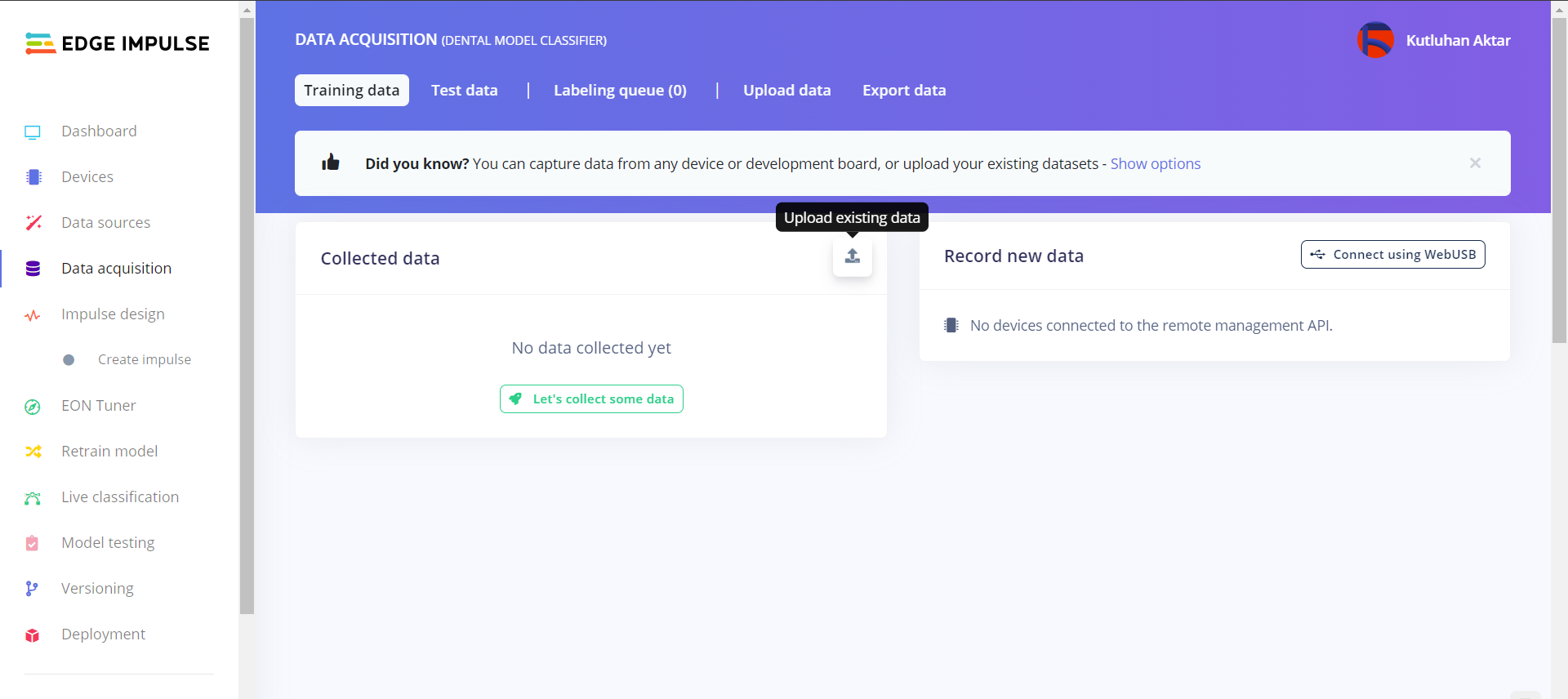Image resolution: width=1568 pixels, height=699 pixels.
Task: Click the Deployment box icon
Action: pyautogui.click(x=32, y=635)
